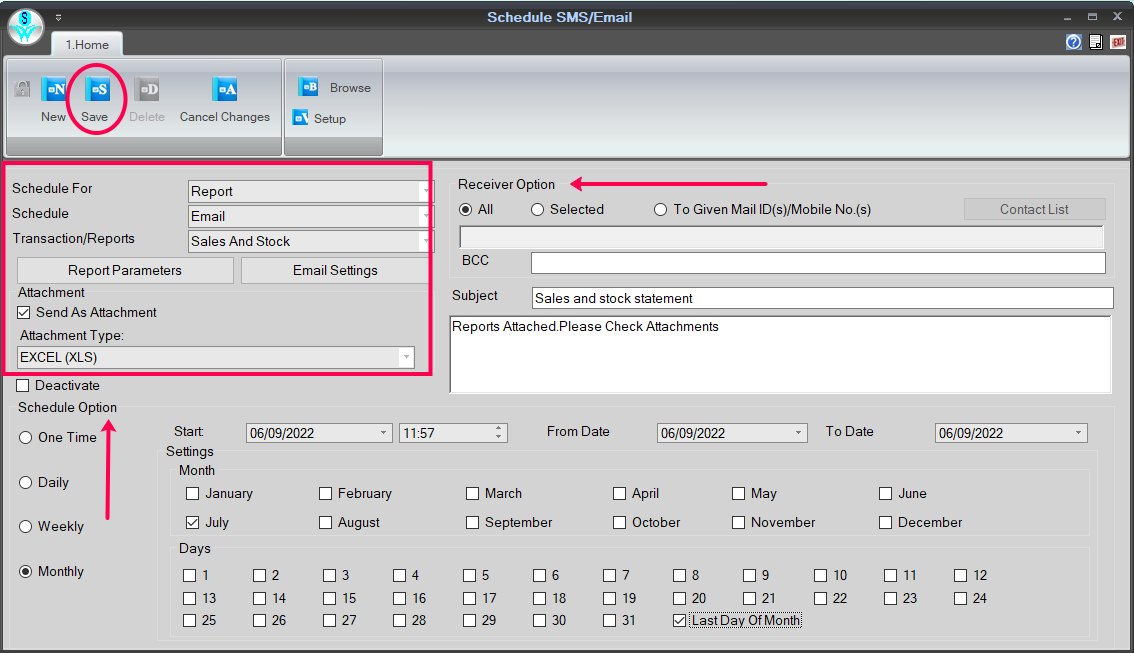Click the blue help question mark icon
The height and width of the screenshot is (653, 1134).
(x=1073, y=42)
